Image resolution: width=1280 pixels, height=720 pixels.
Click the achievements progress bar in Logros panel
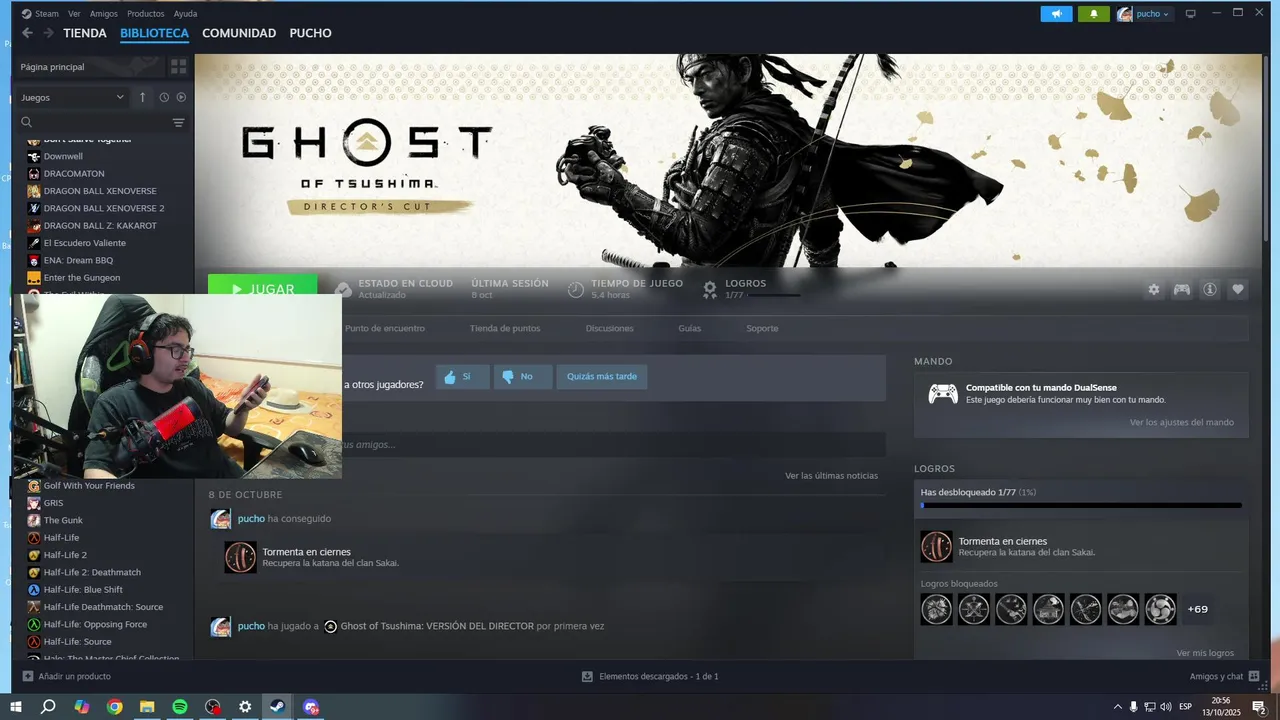click(x=1081, y=506)
